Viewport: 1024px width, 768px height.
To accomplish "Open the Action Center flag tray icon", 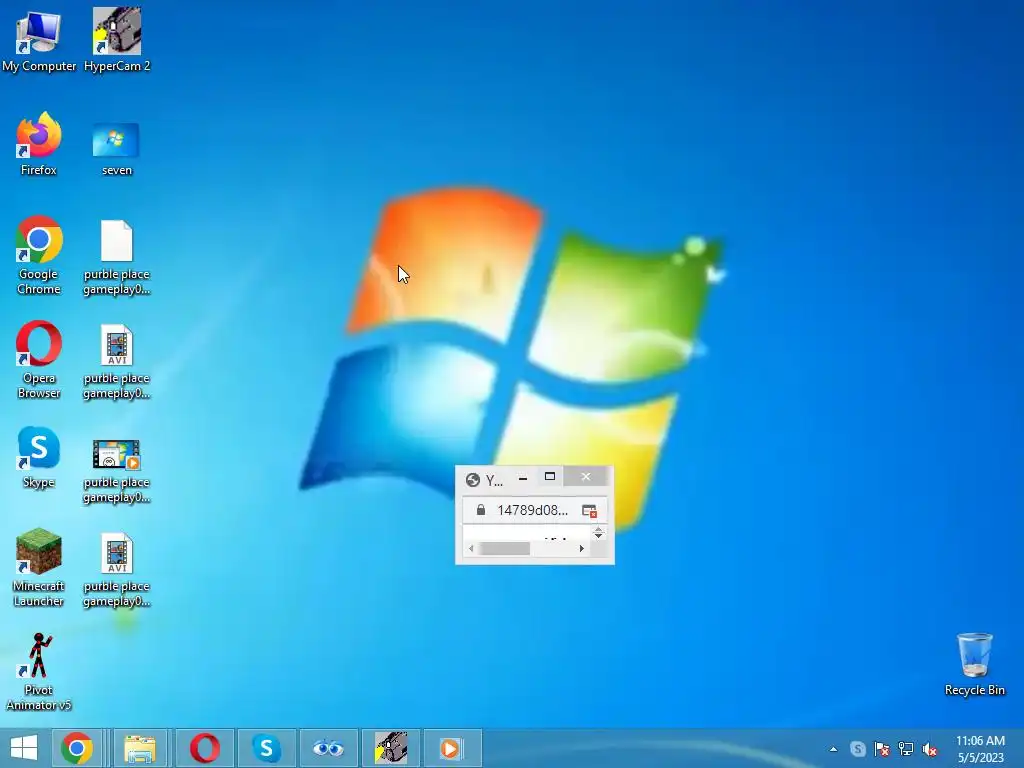I will [x=882, y=749].
